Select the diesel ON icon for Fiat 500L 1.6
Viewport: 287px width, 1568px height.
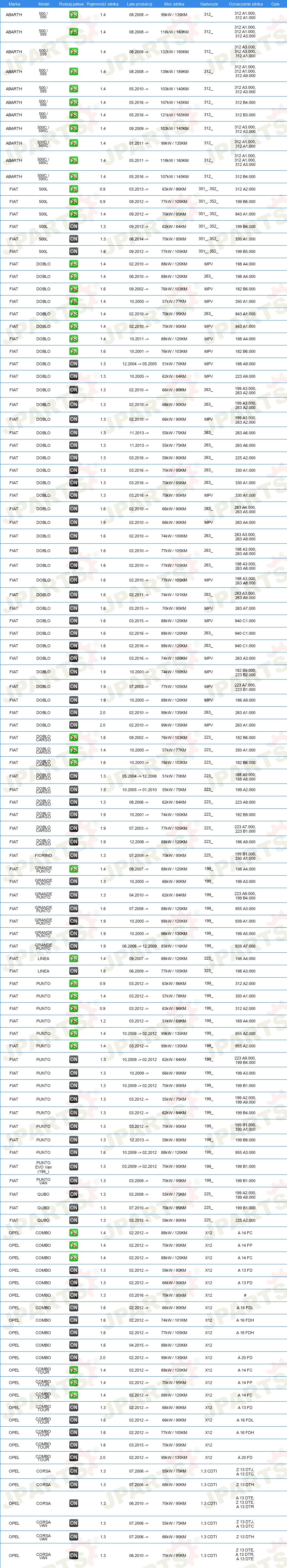point(73,251)
